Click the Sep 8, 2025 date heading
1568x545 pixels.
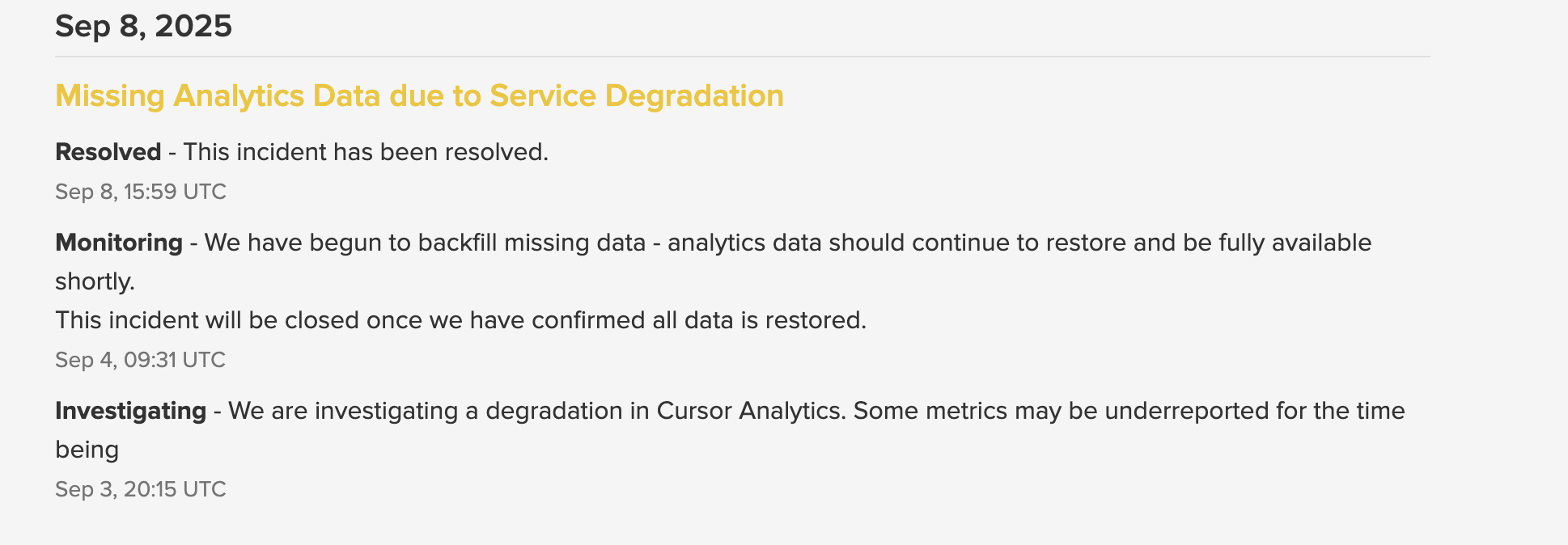(143, 26)
